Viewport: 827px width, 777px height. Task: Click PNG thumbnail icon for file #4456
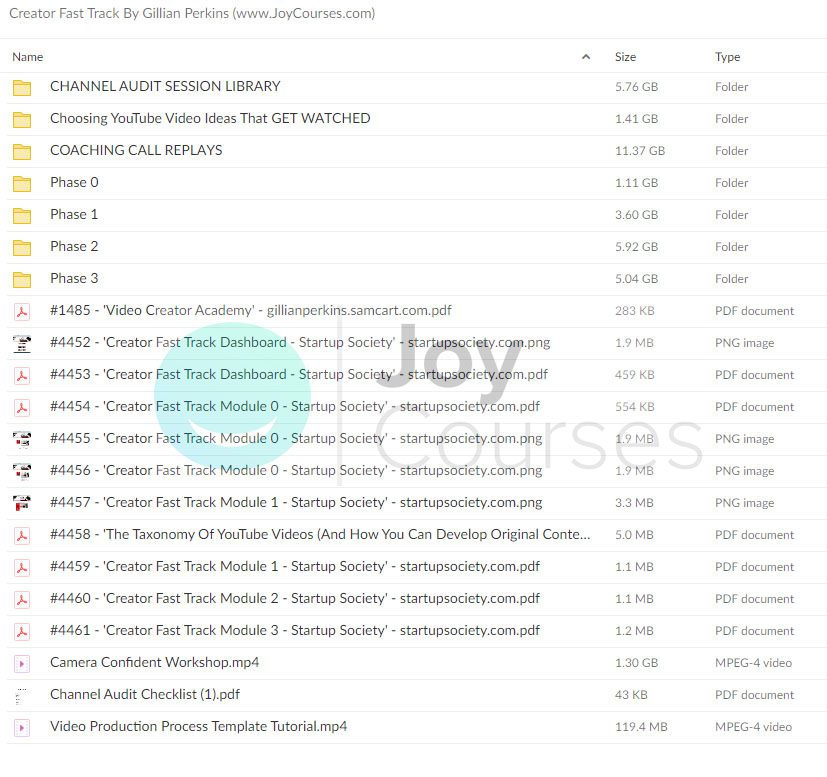point(22,472)
